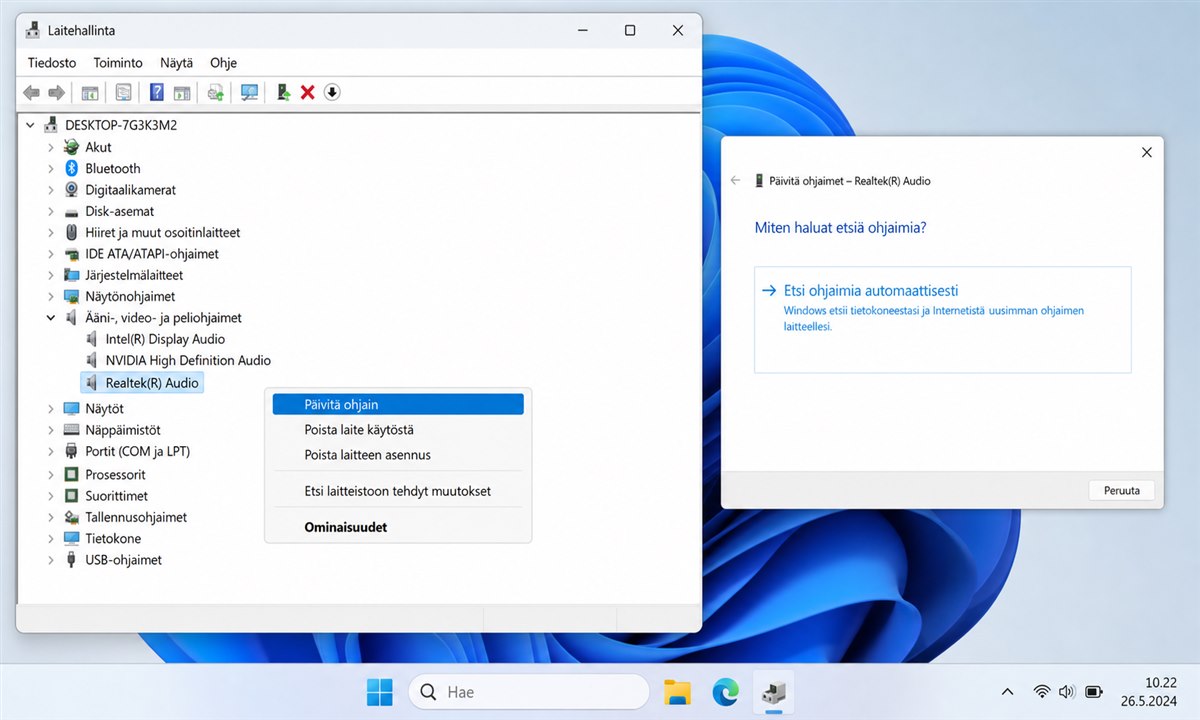Open the Näytä menu
Screen dimensions: 1200x720
[x=177, y=62]
